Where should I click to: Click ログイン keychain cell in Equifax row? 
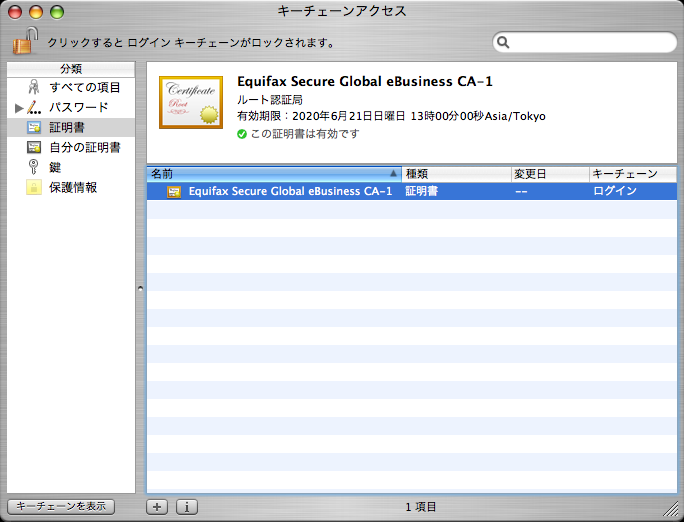point(615,191)
